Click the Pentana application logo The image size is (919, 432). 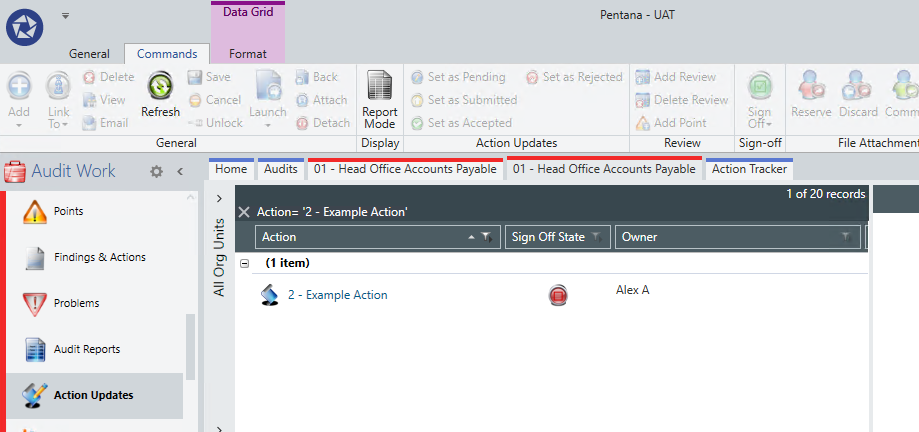point(25,27)
